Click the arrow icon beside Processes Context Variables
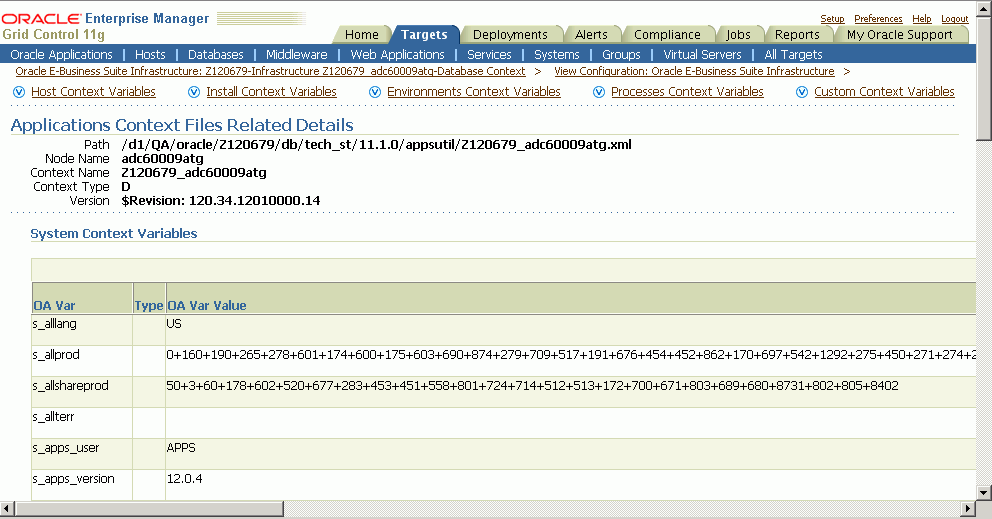 point(599,92)
